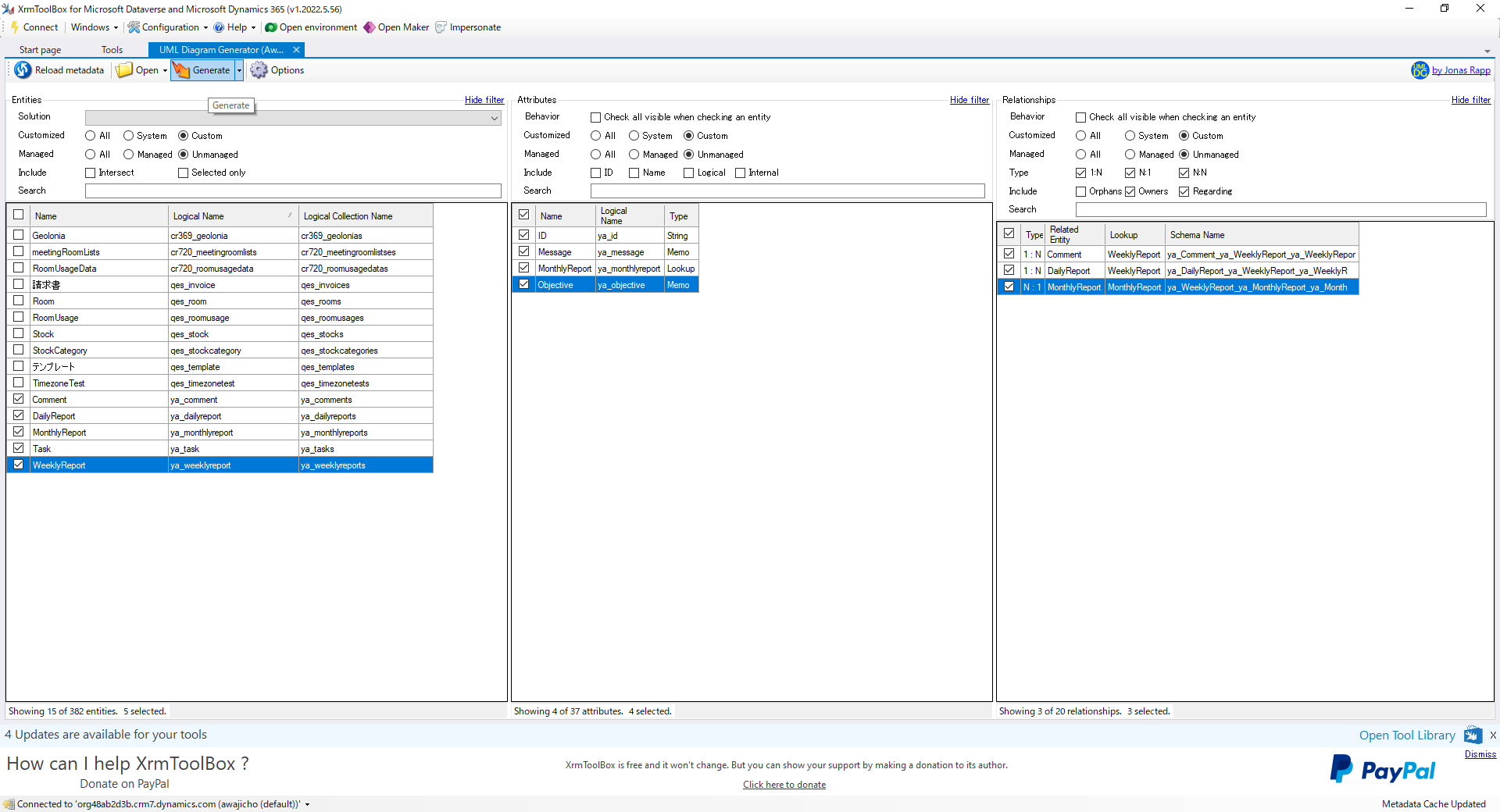
Task: Select the MonthlyReport entity row
Action: [x=220, y=433]
